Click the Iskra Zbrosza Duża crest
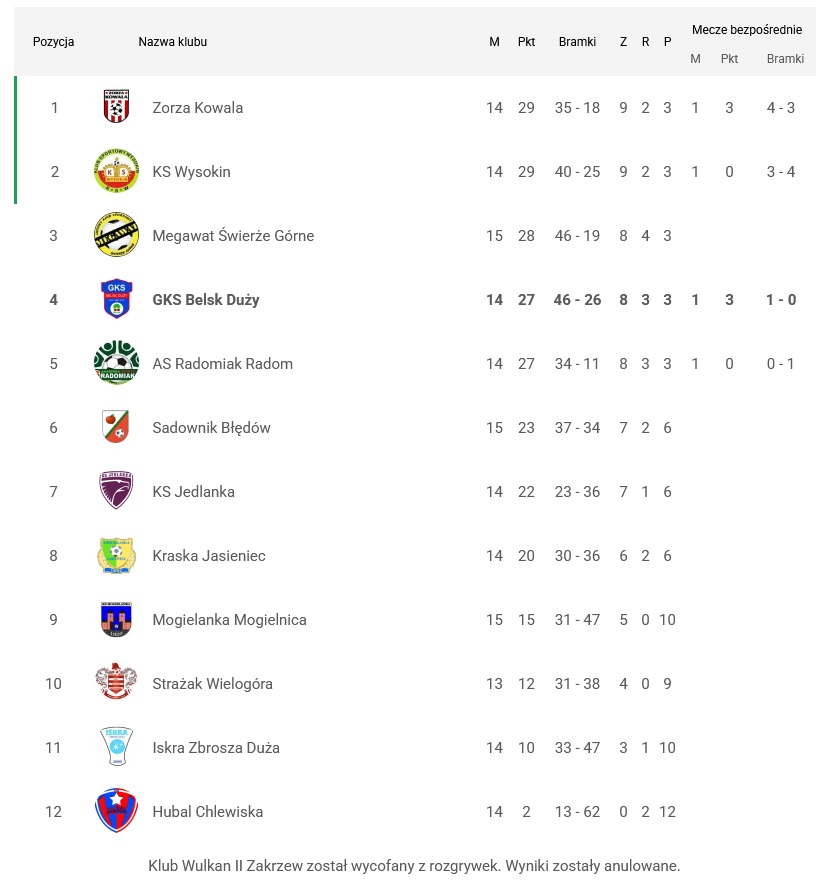This screenshot has width=828, height=886. (117, 747)
